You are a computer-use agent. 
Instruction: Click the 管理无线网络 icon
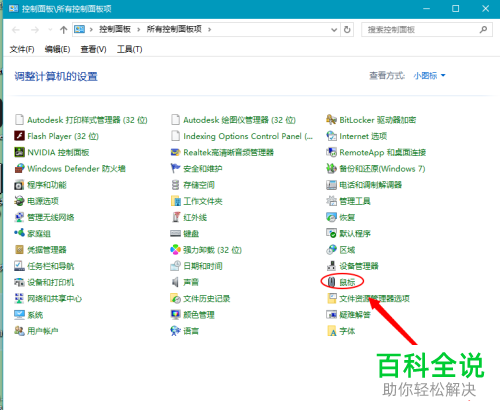[19, 217]
